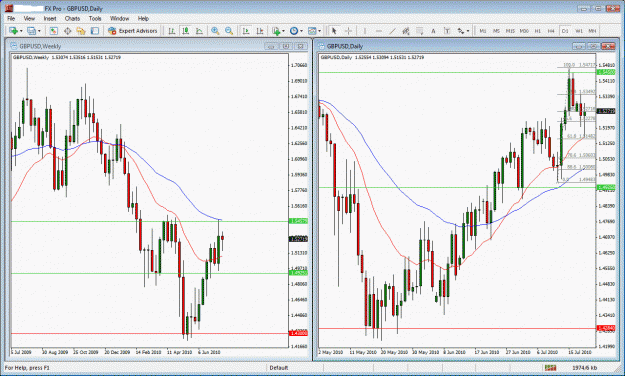Switch to the M1 timeframe
Screen dimensions: 625x376
483,31
